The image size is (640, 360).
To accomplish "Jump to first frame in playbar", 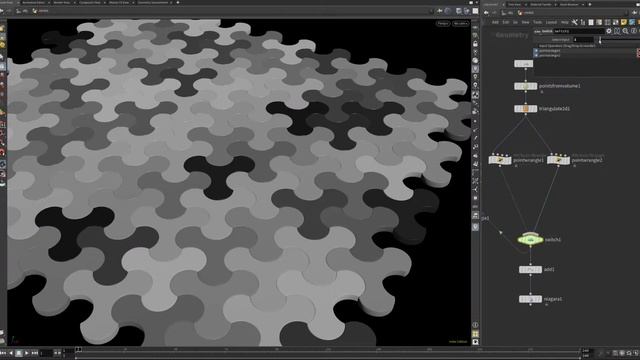I will tap(3, 353).
